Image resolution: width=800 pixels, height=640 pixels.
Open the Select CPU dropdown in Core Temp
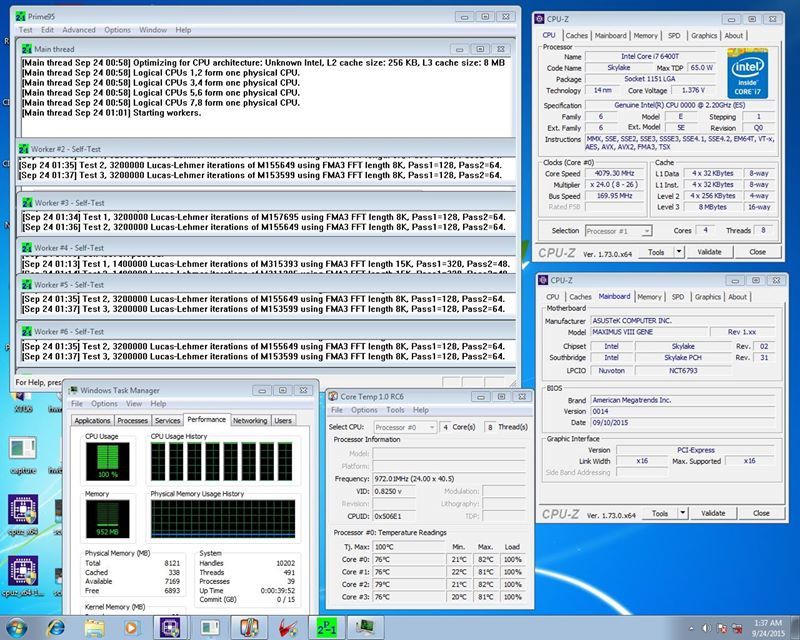(405, 427)
